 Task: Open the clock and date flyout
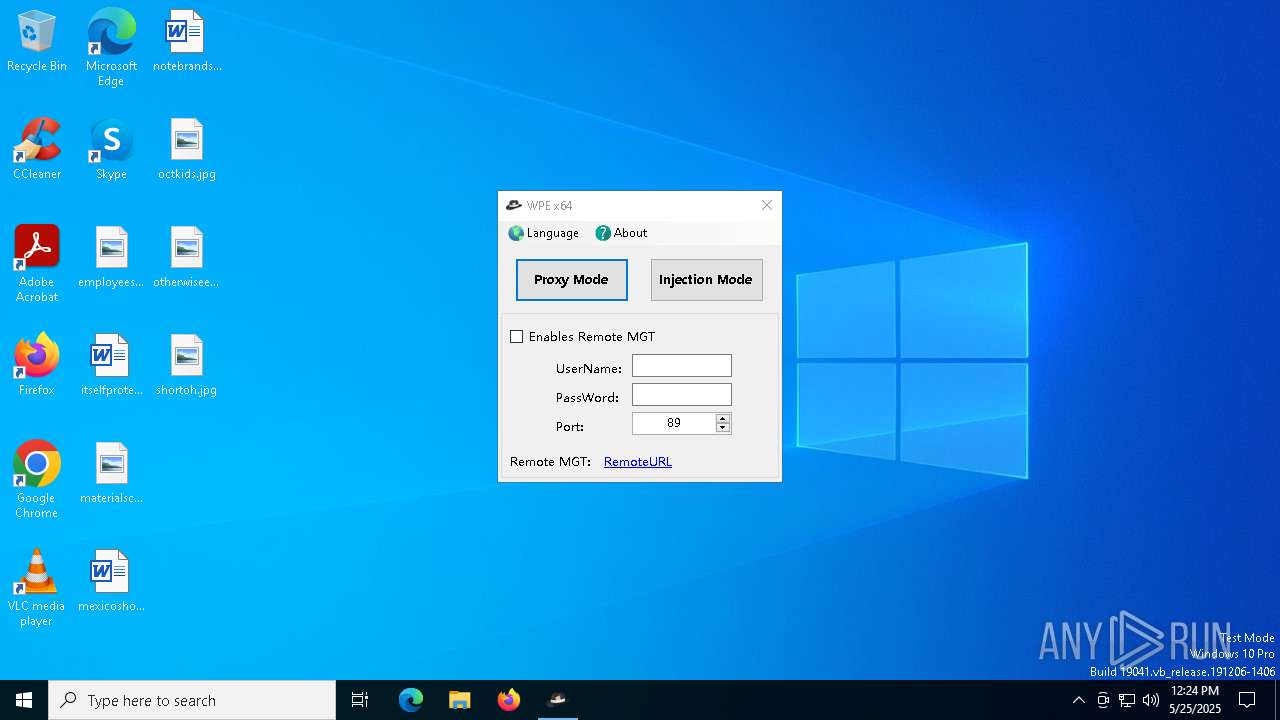(x=1195, y=700)
